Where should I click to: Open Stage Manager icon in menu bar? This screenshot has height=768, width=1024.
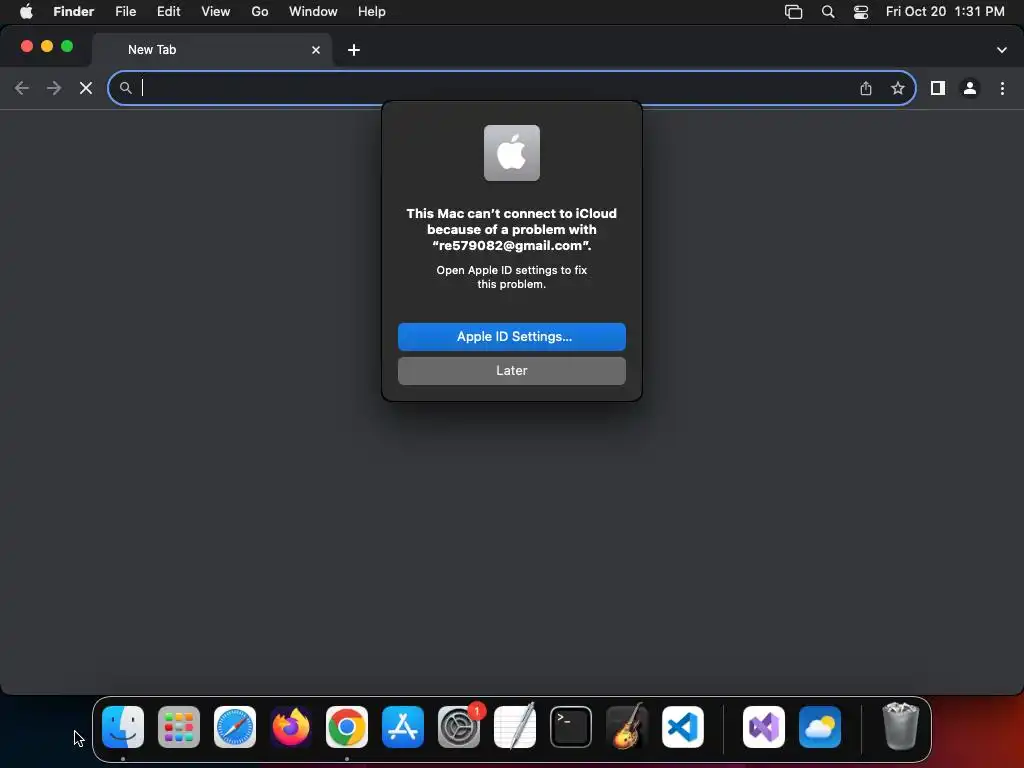(793, 12)
